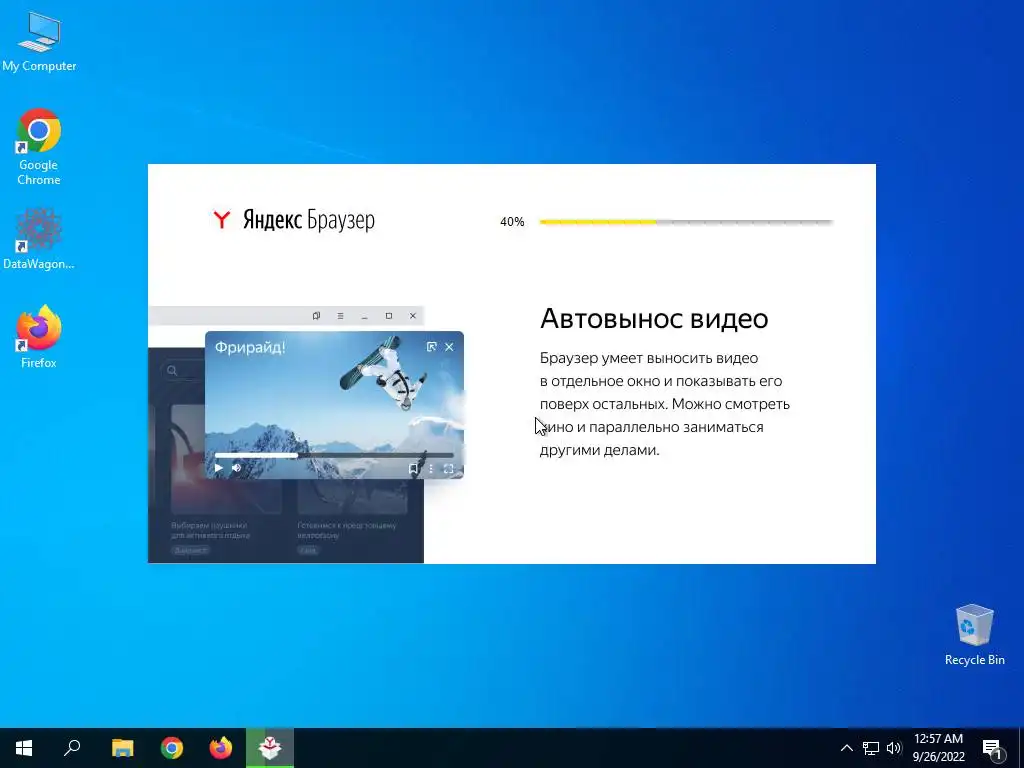Image resolution: width=1024 pixels, height=768 pixels.
Task: Open taskbar search magnifier
Action: point(72,748)
